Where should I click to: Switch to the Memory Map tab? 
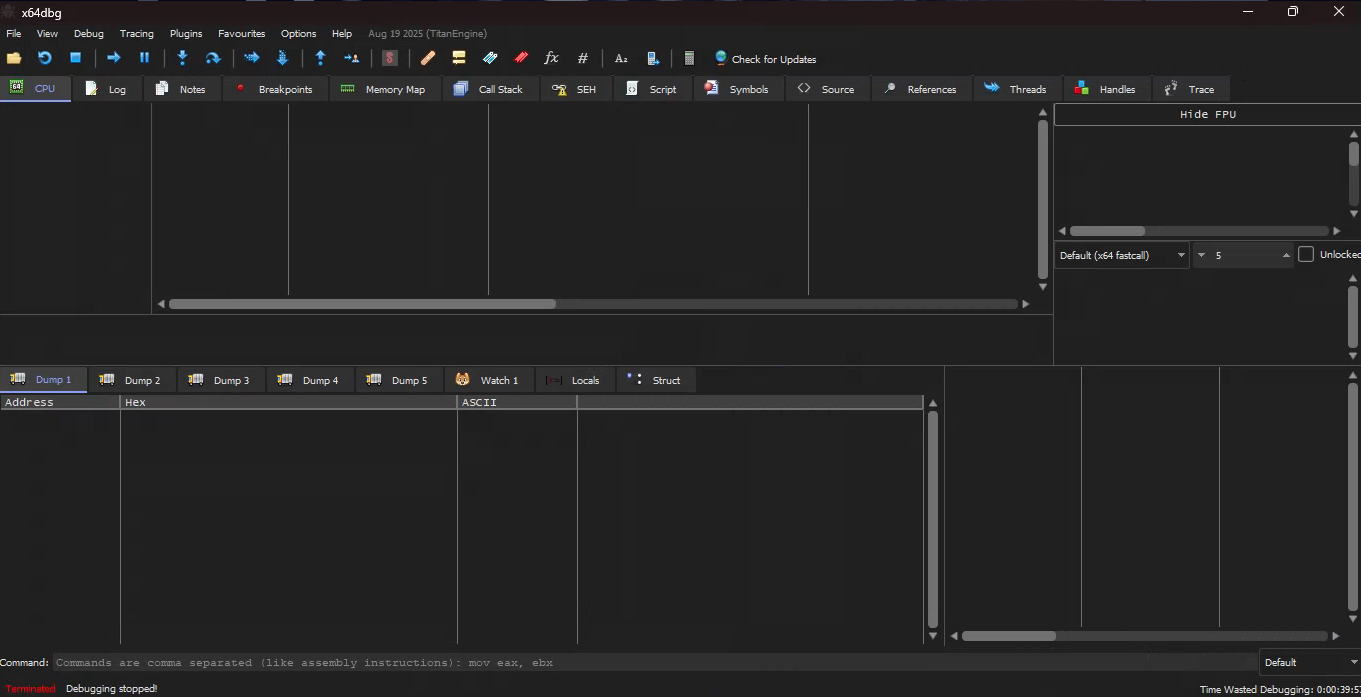385,89
